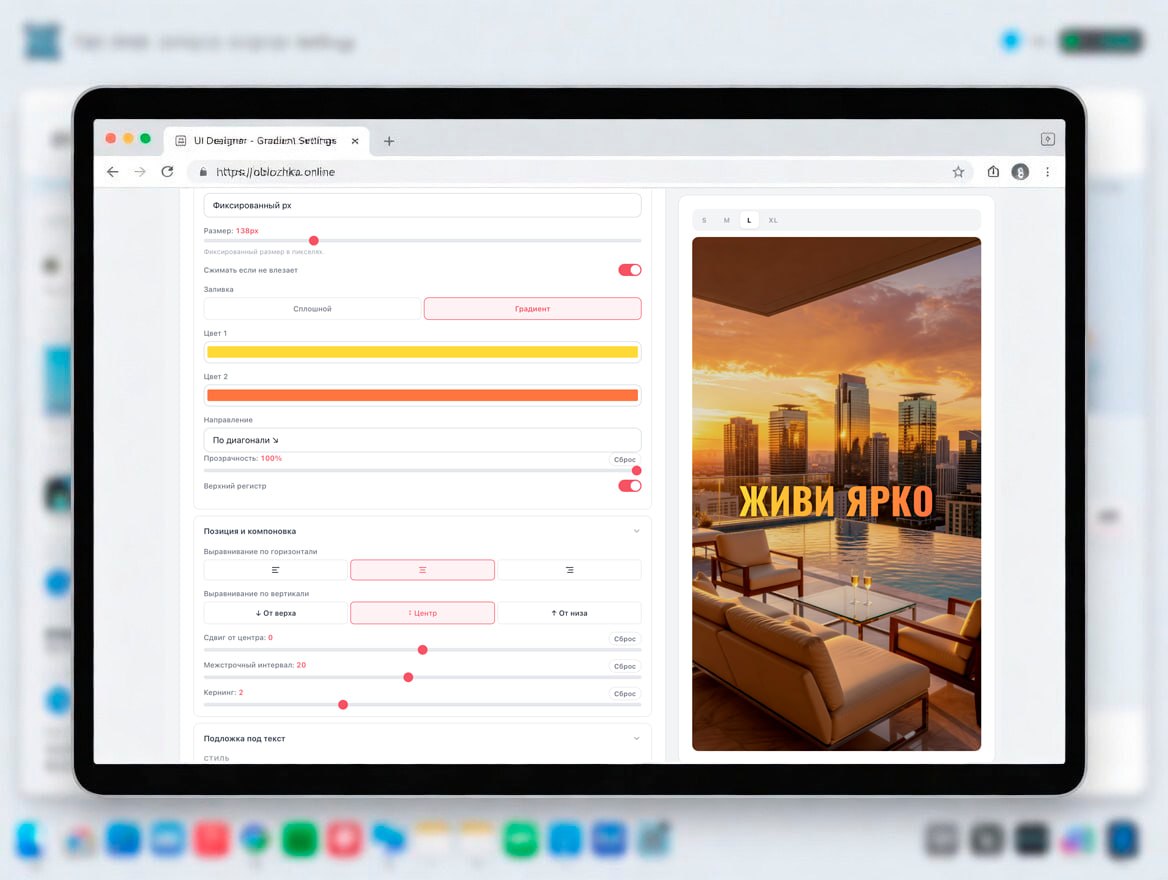Select 'От низа' vertical alignment button
1168x880 pixels.
[x=569, y=613]
